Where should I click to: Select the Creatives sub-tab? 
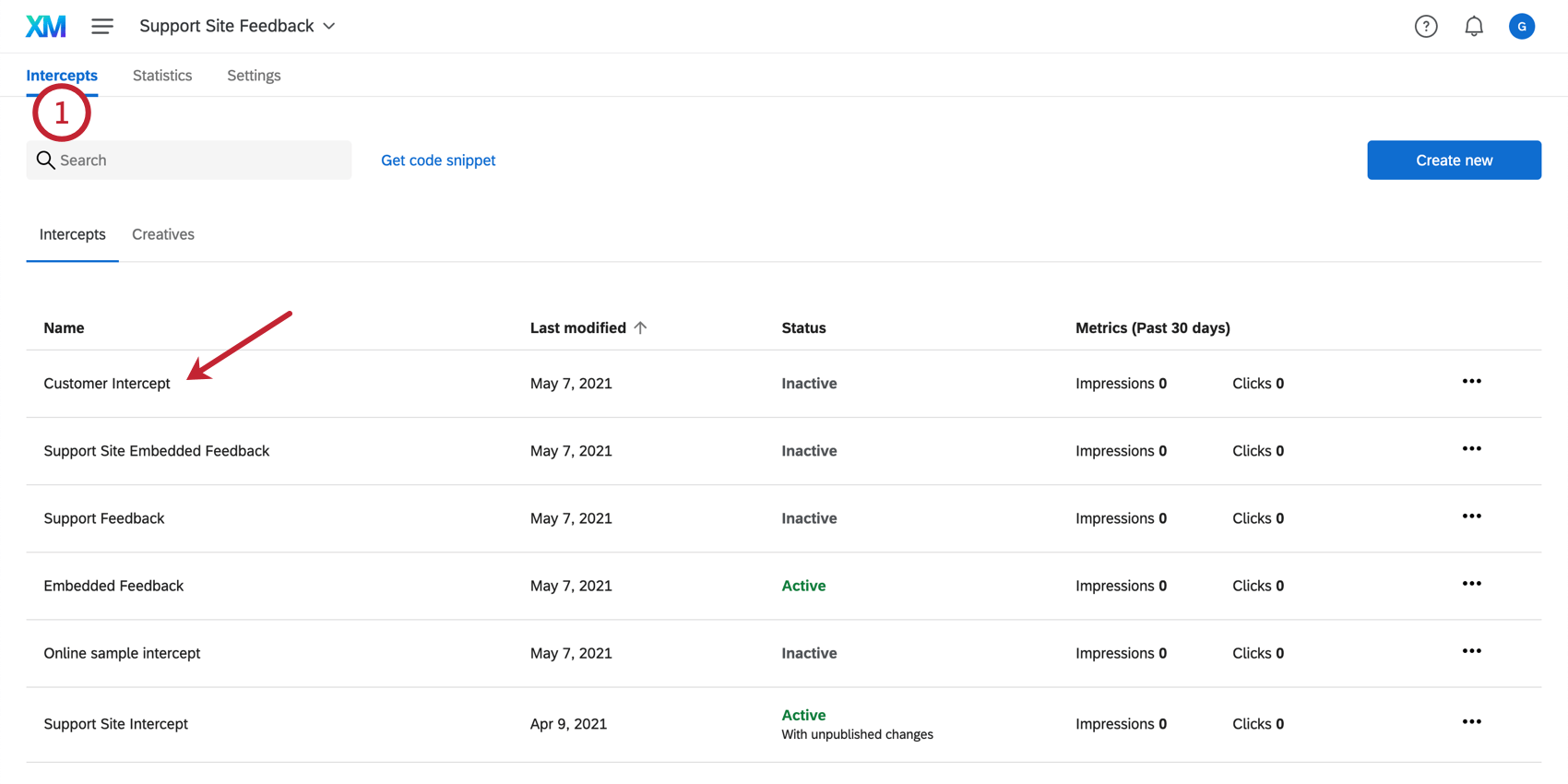(x=163, y=234)
